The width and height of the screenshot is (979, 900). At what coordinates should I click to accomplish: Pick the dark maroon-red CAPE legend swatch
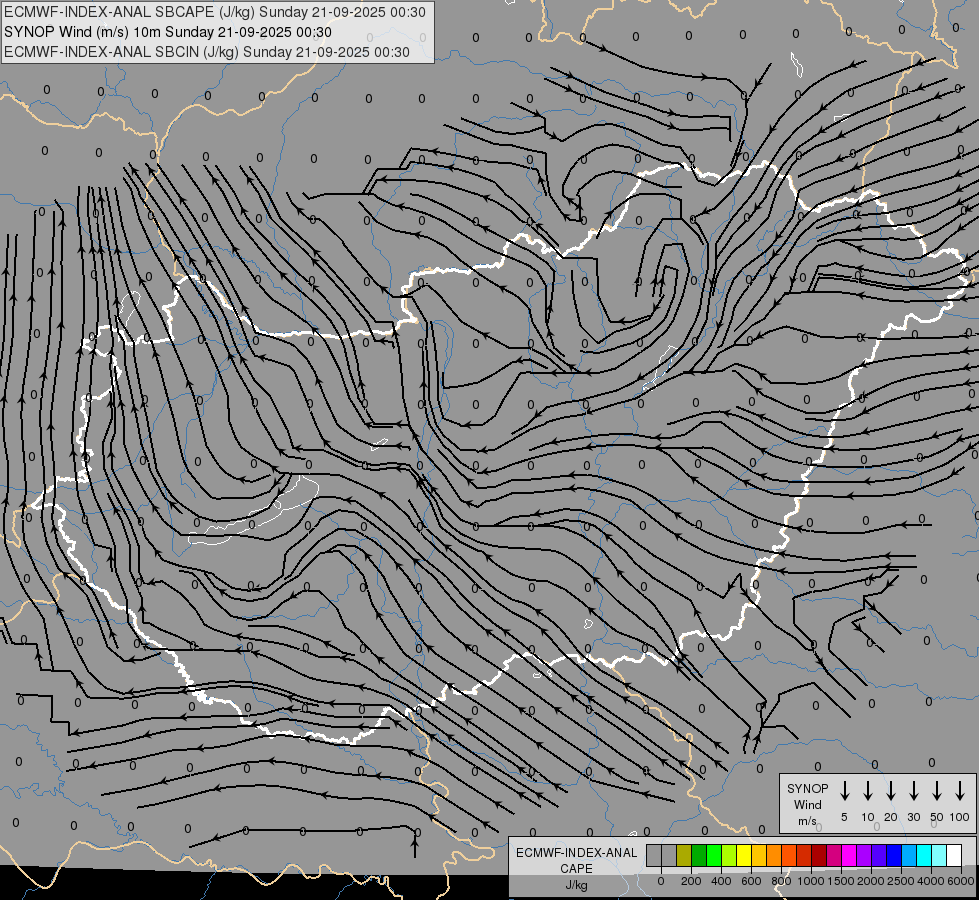tap(819, 856)
